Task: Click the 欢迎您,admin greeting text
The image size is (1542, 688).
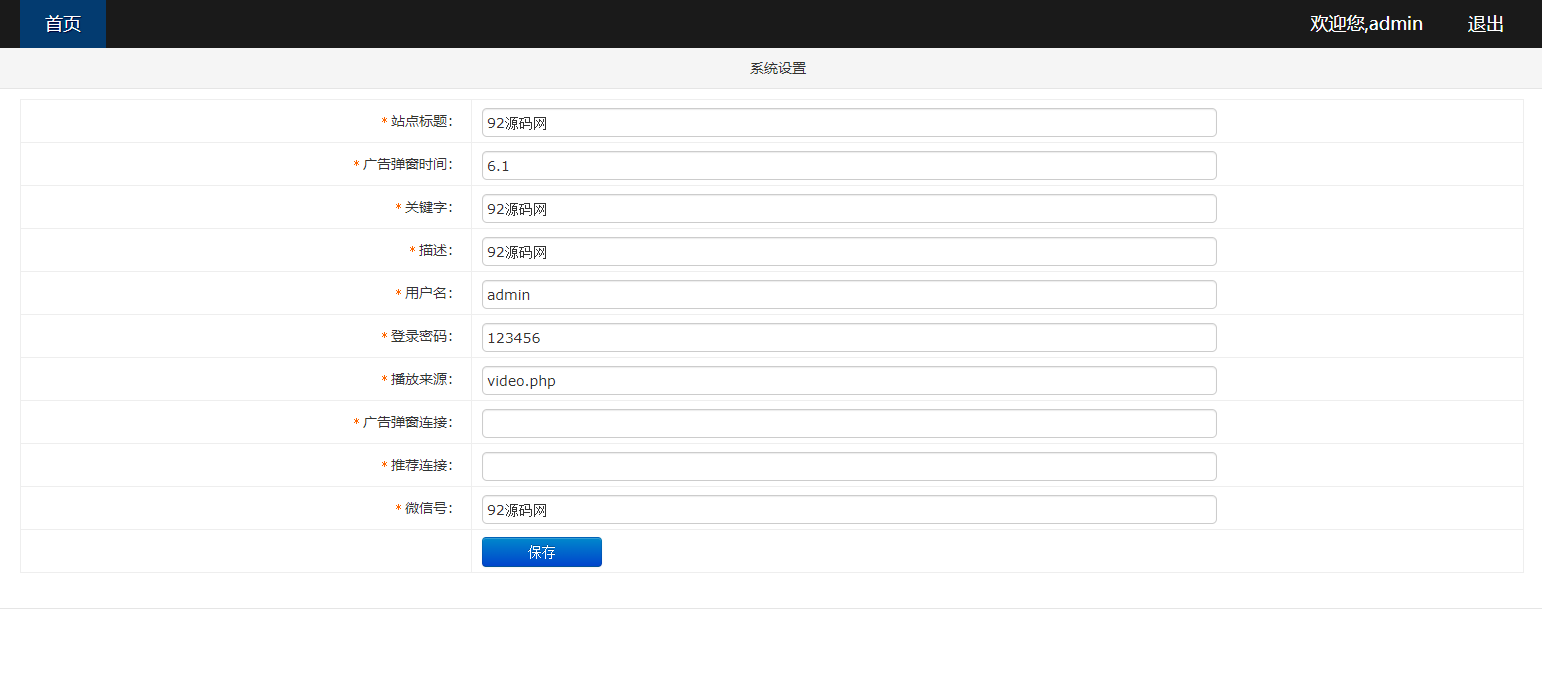Action: point(1366,24)
